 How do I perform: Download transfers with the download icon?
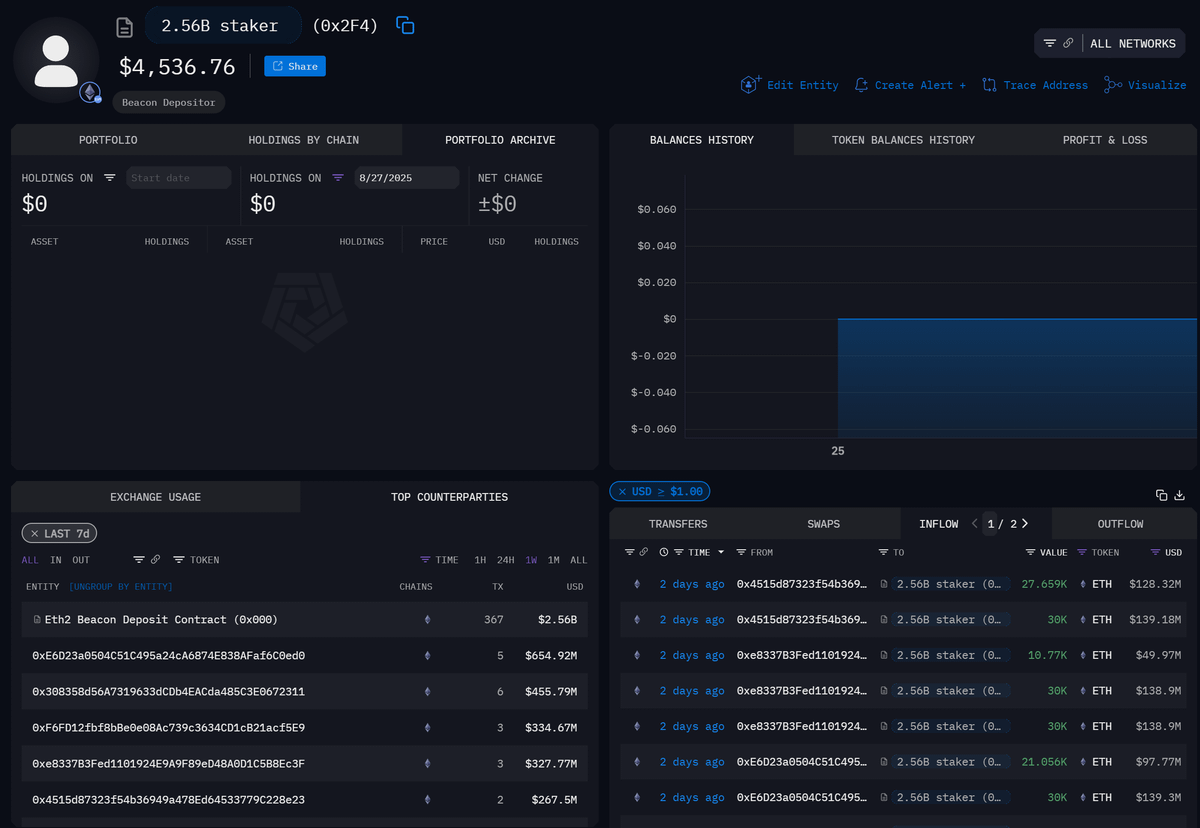point(1179,495)
